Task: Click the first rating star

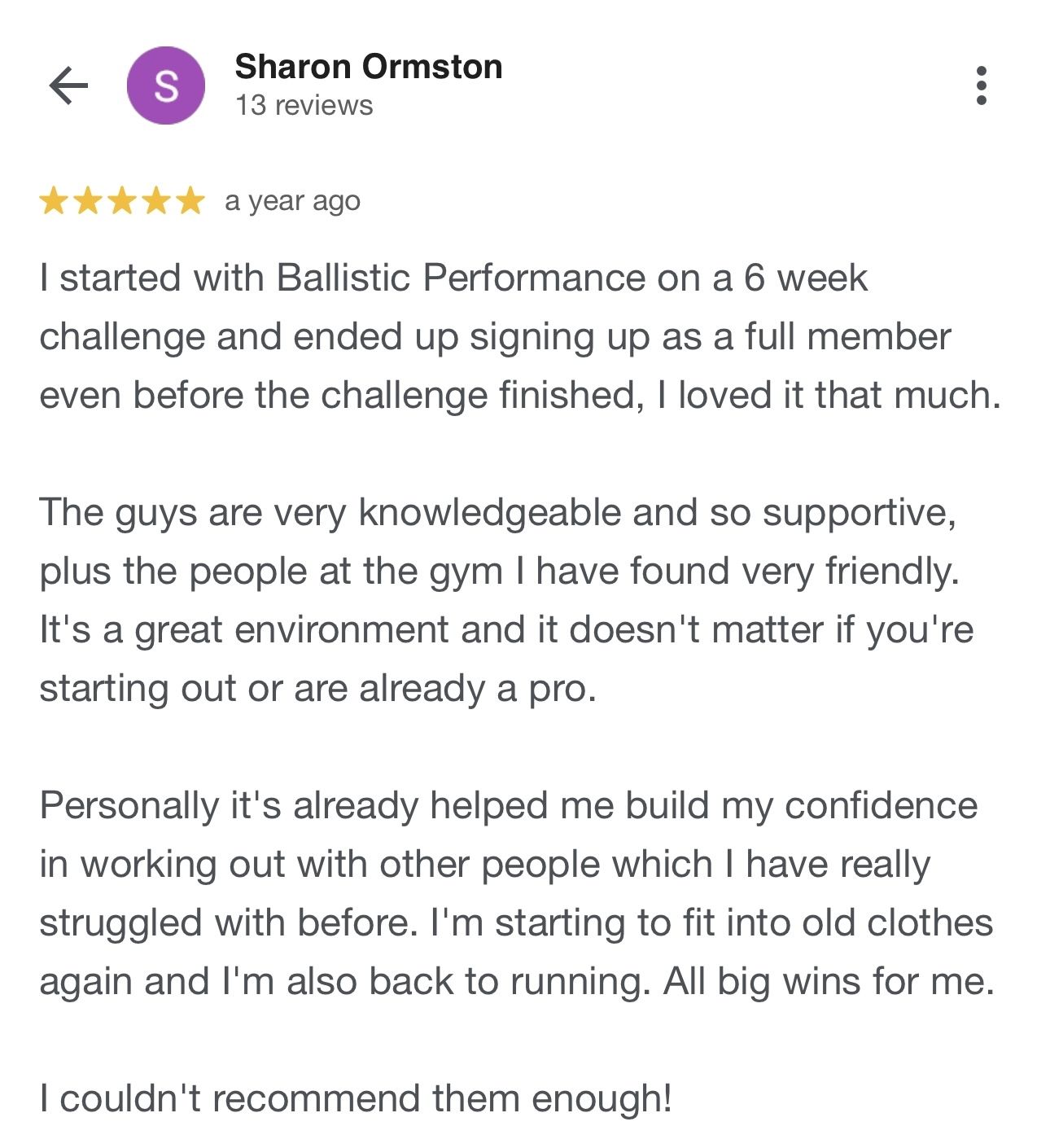Action: click(x=54, y=200)
